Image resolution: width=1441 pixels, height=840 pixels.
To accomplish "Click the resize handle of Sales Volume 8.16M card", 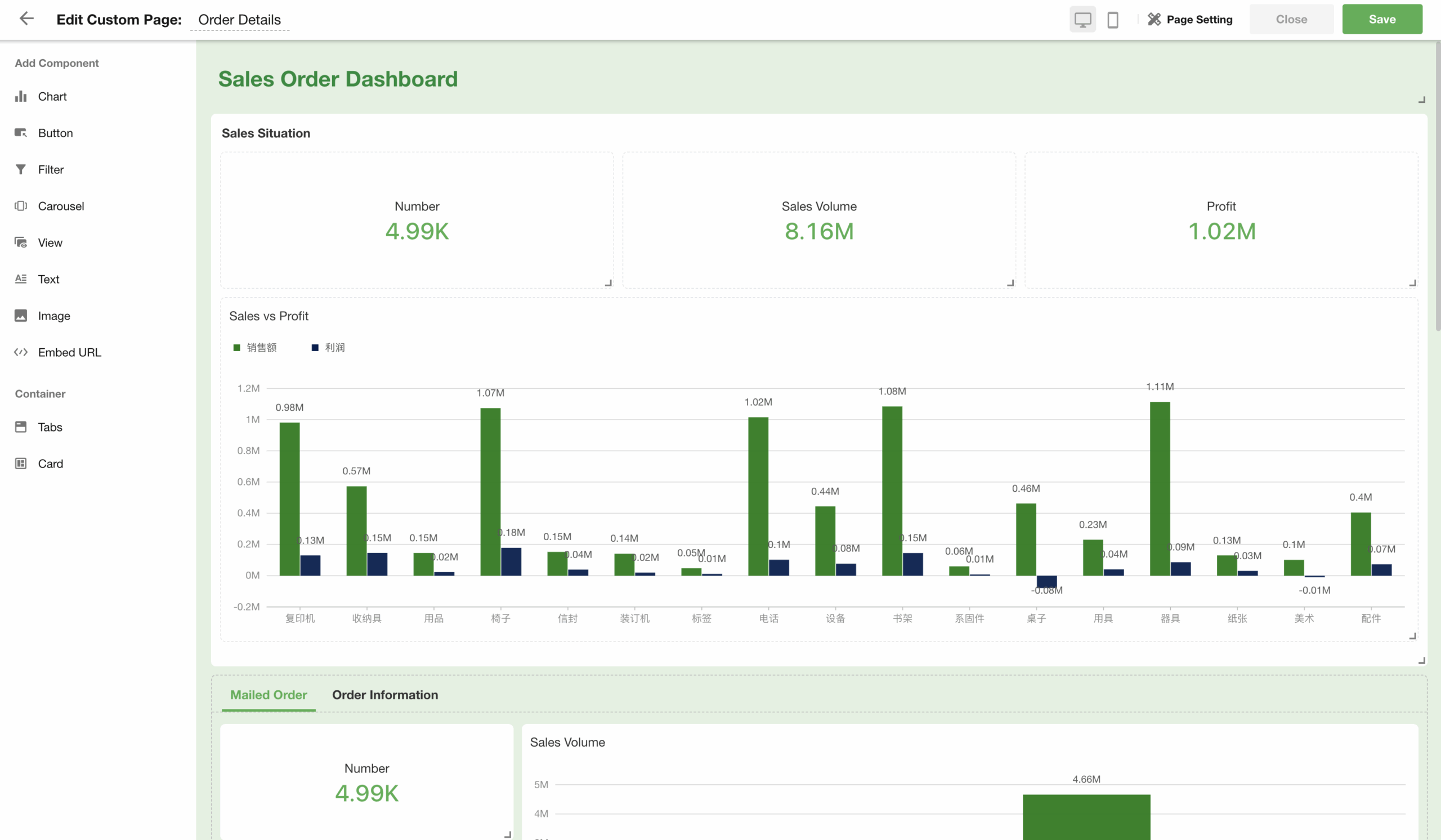I will pos(1010,283).
